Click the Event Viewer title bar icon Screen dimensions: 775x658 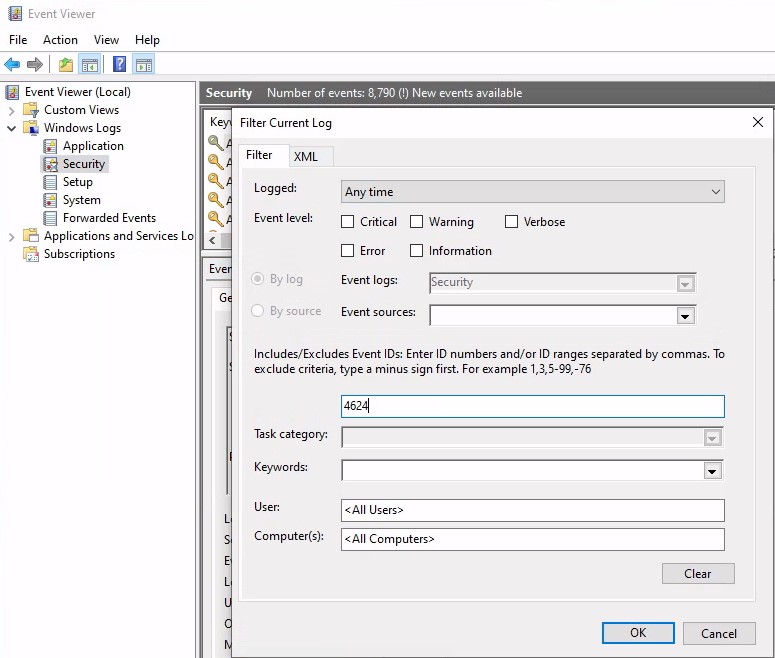point(15,13)
